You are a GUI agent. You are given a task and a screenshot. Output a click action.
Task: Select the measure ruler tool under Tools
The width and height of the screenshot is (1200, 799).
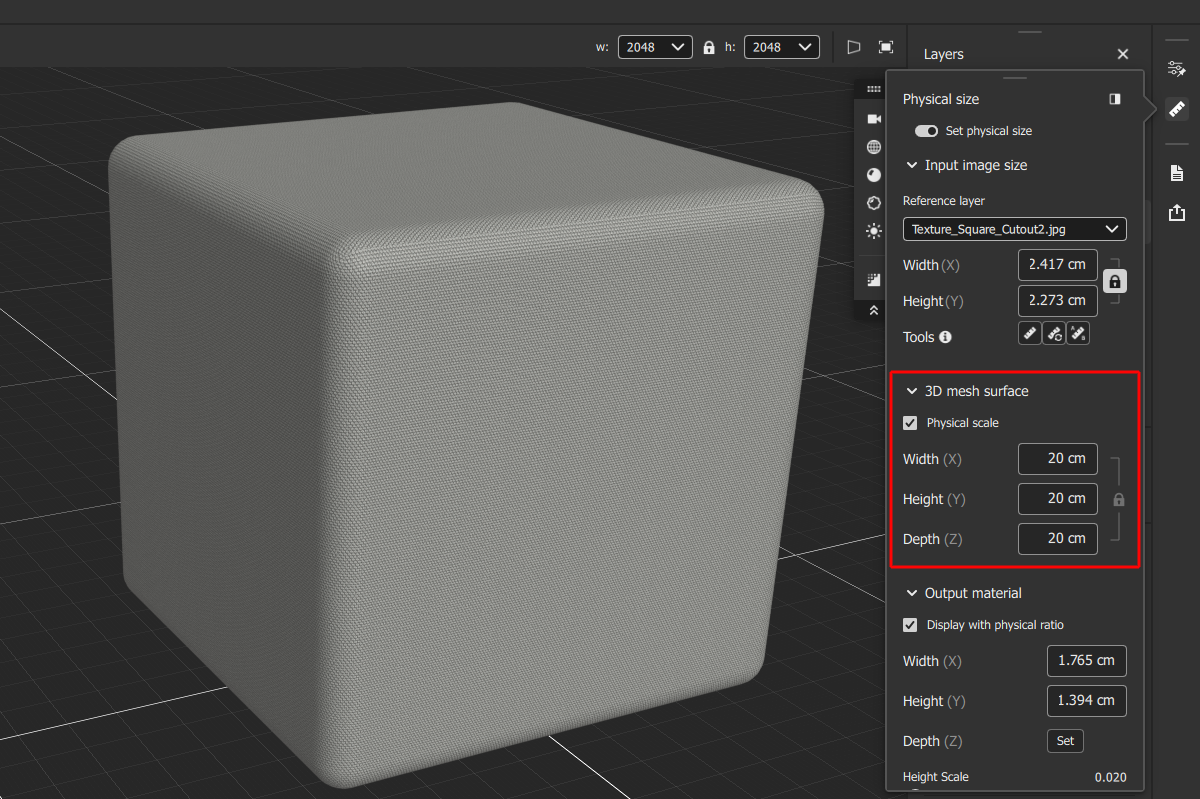pyautogui.click(x=1030, y=334)
